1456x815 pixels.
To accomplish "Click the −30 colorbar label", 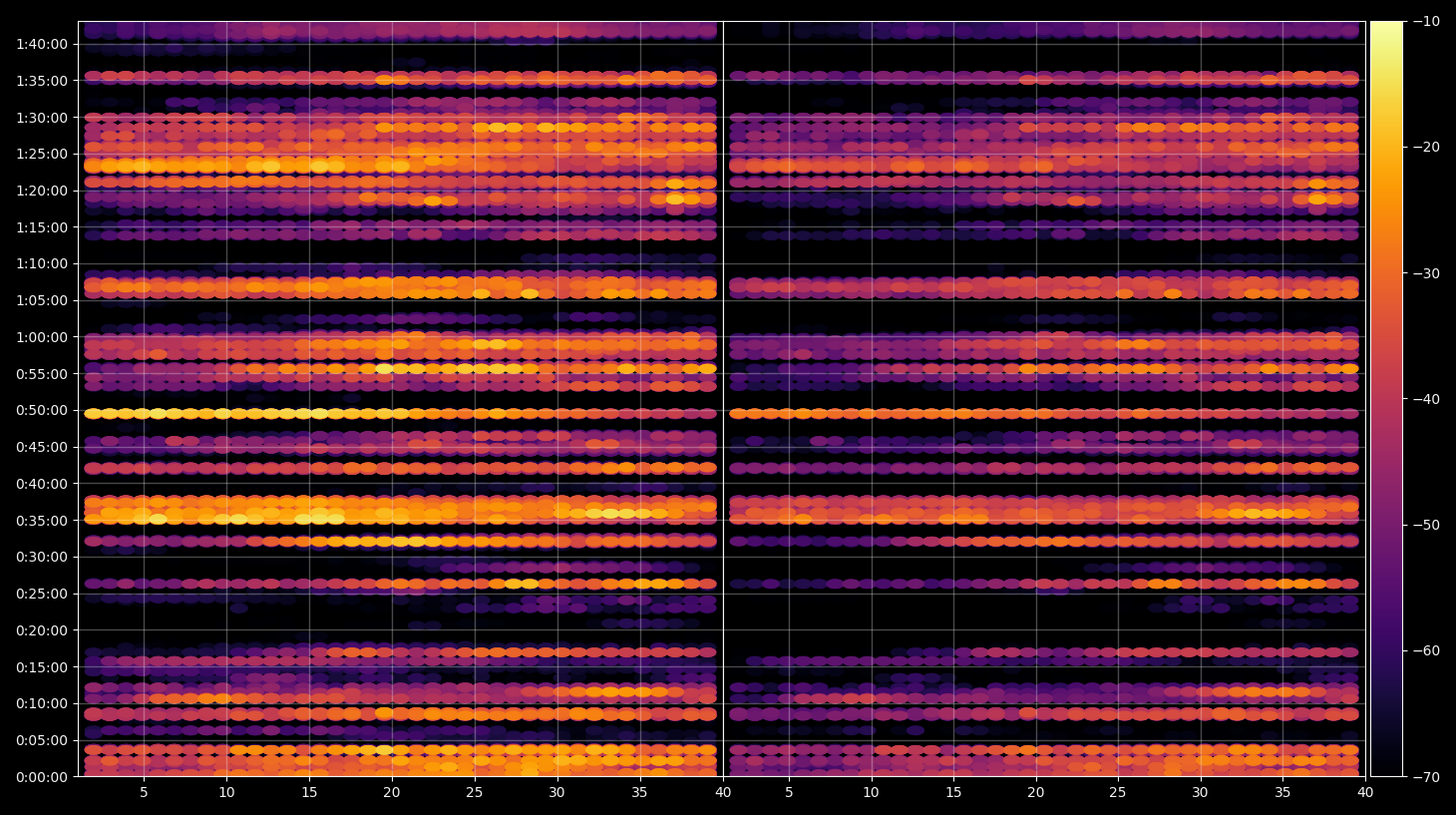I will (x=1427, y=273).
